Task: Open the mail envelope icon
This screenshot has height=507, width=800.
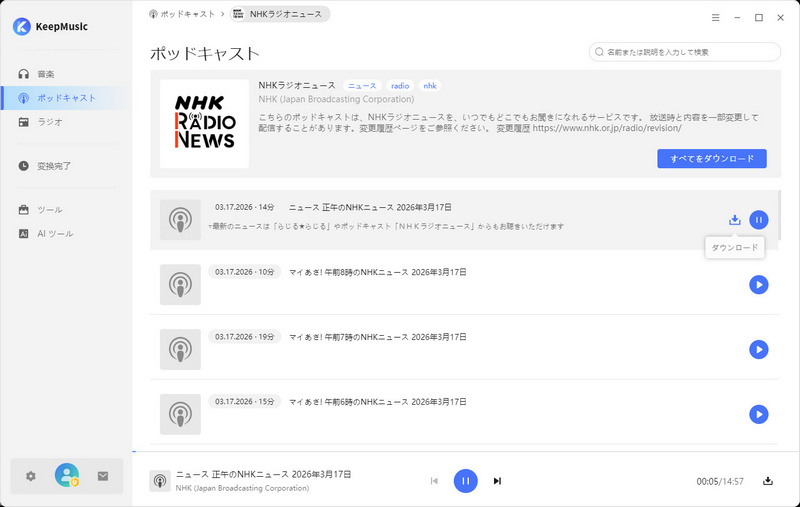Action: point(103,476)
